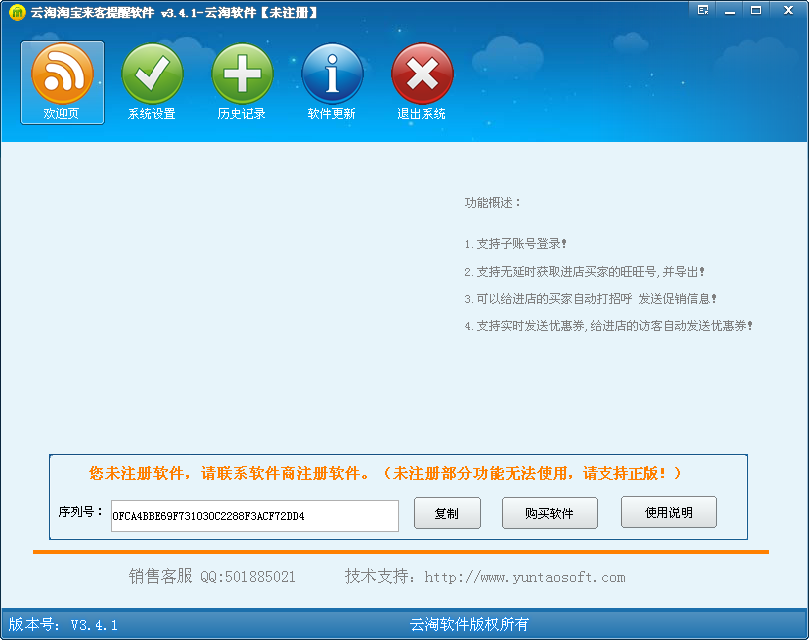The image size is (809, 640).
Task: Open the 使用说明 usage instructions
Action: pyautogui.click(x=667, y=513)
